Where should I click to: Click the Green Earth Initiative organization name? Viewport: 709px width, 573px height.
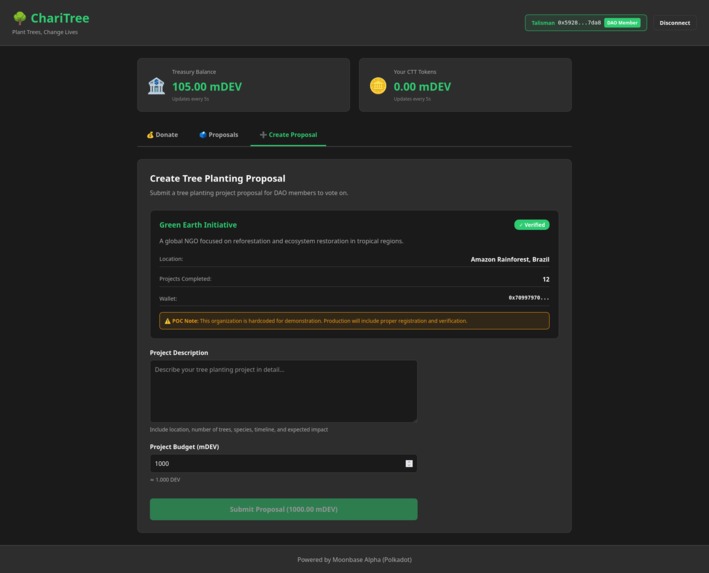click(x=198, y=225)
